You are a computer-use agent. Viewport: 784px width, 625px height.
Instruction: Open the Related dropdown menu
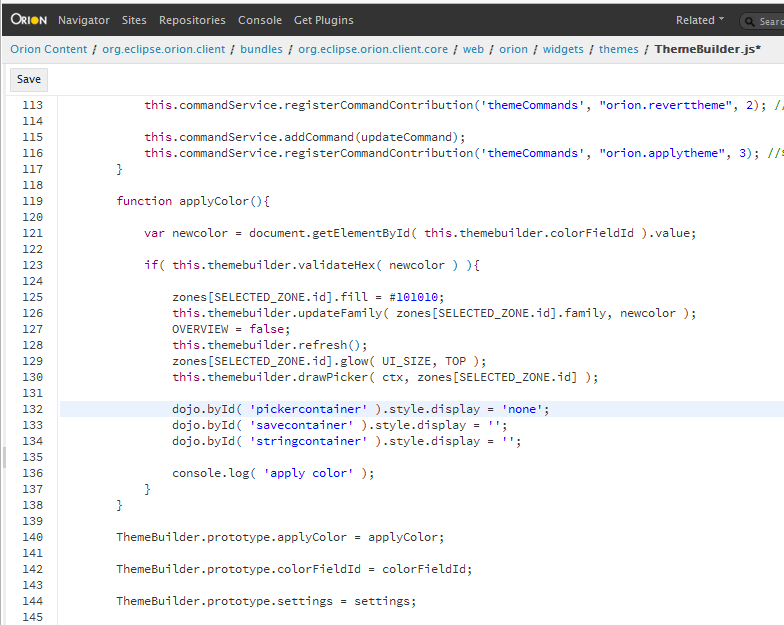pos(699,20)
